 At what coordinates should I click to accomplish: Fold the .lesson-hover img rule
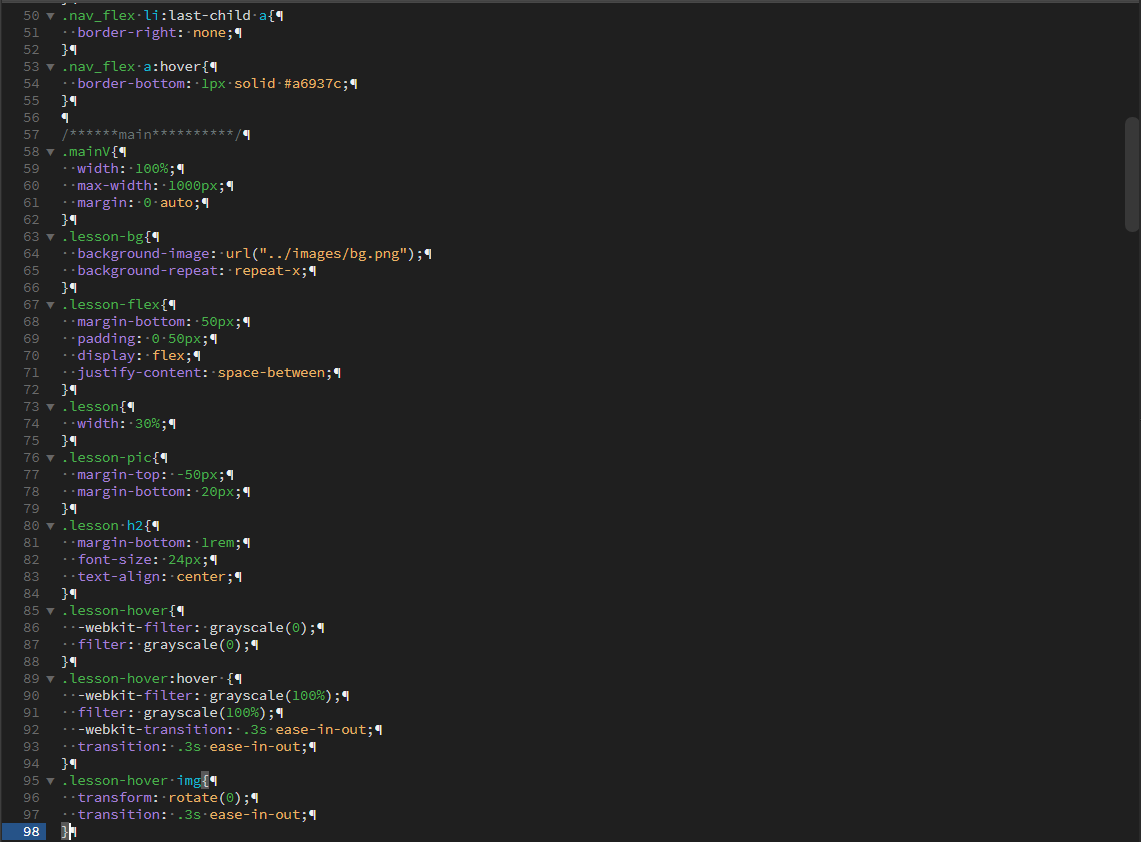[x=50, y=781]
